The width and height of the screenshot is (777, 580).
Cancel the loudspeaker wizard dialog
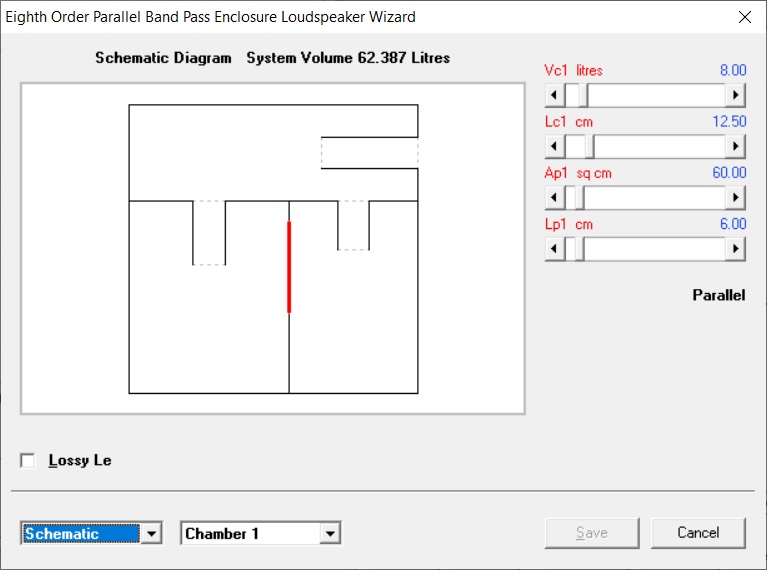(698, 533)
